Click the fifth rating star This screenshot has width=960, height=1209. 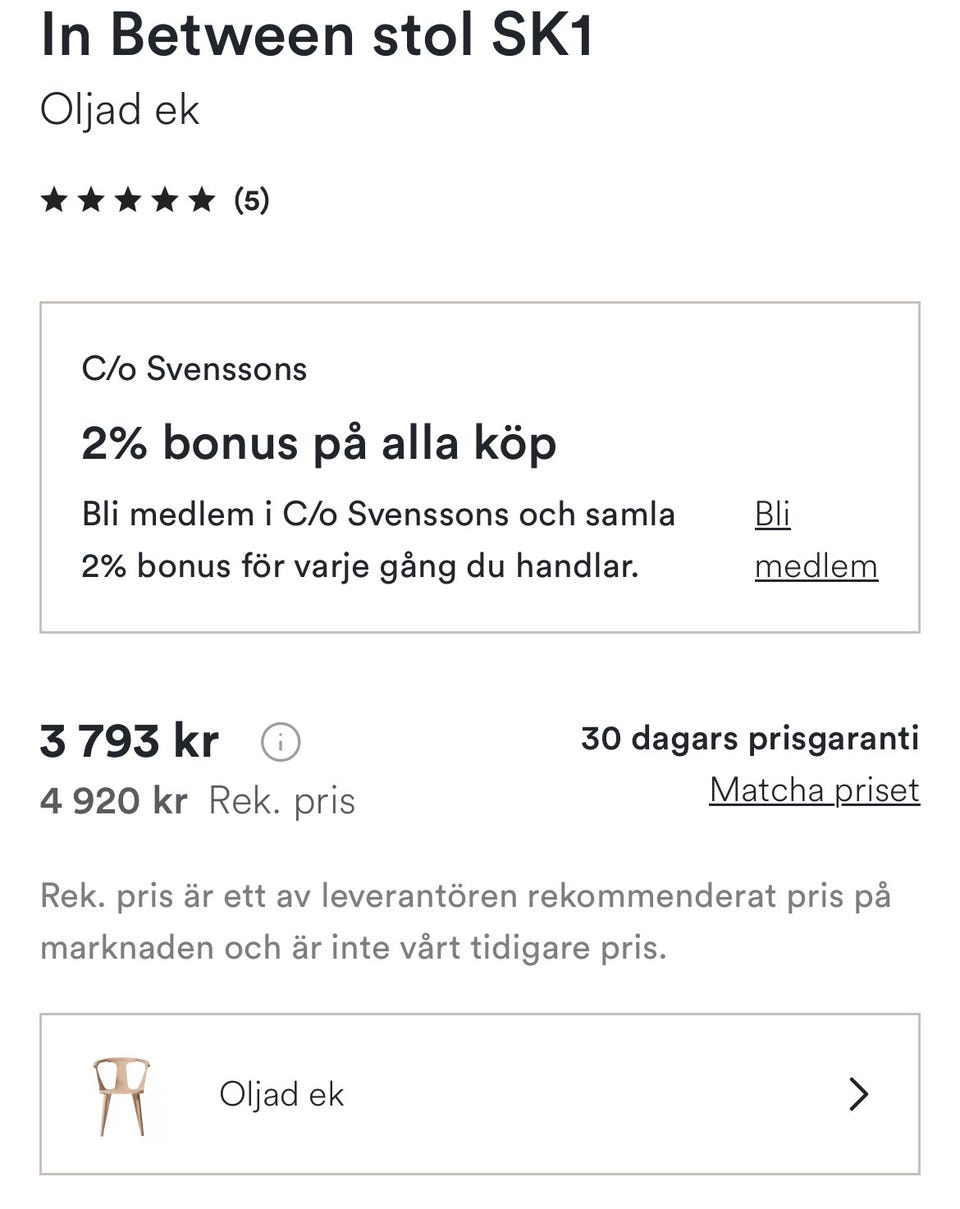tap(202, 200)
